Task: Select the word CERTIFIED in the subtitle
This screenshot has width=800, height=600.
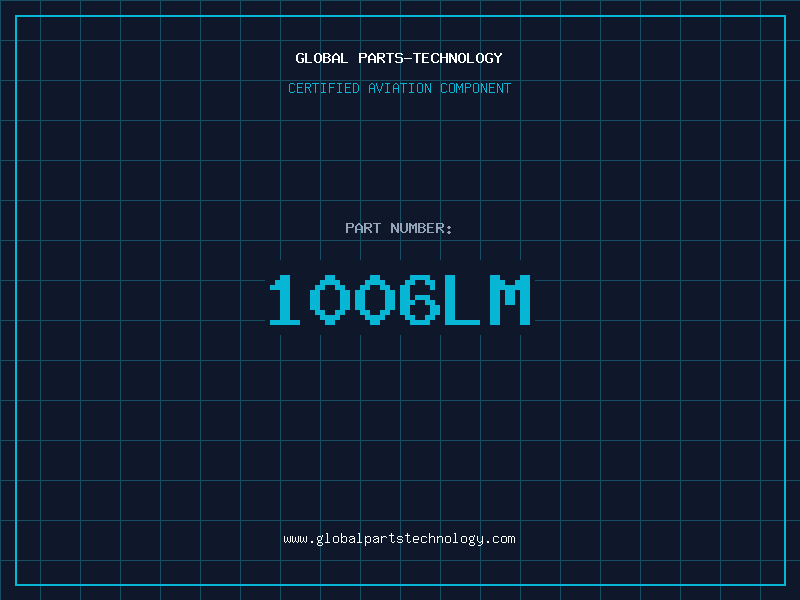Action: [324, 88]
